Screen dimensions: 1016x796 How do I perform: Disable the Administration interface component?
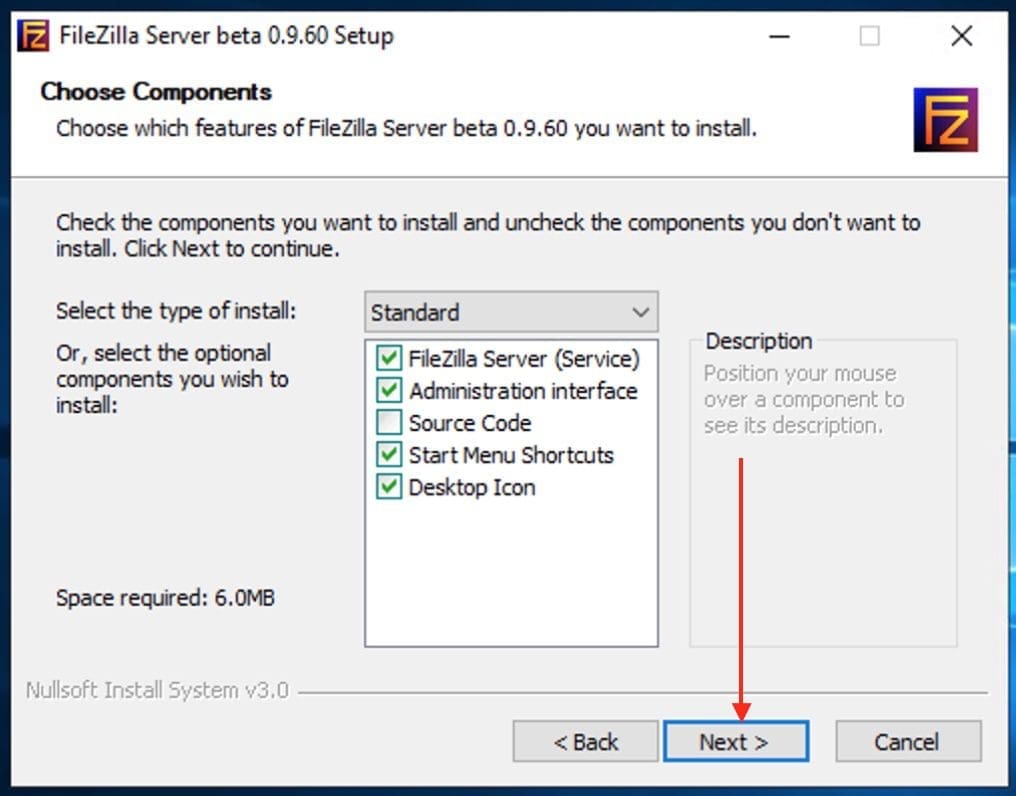click(x=387, y=391)
